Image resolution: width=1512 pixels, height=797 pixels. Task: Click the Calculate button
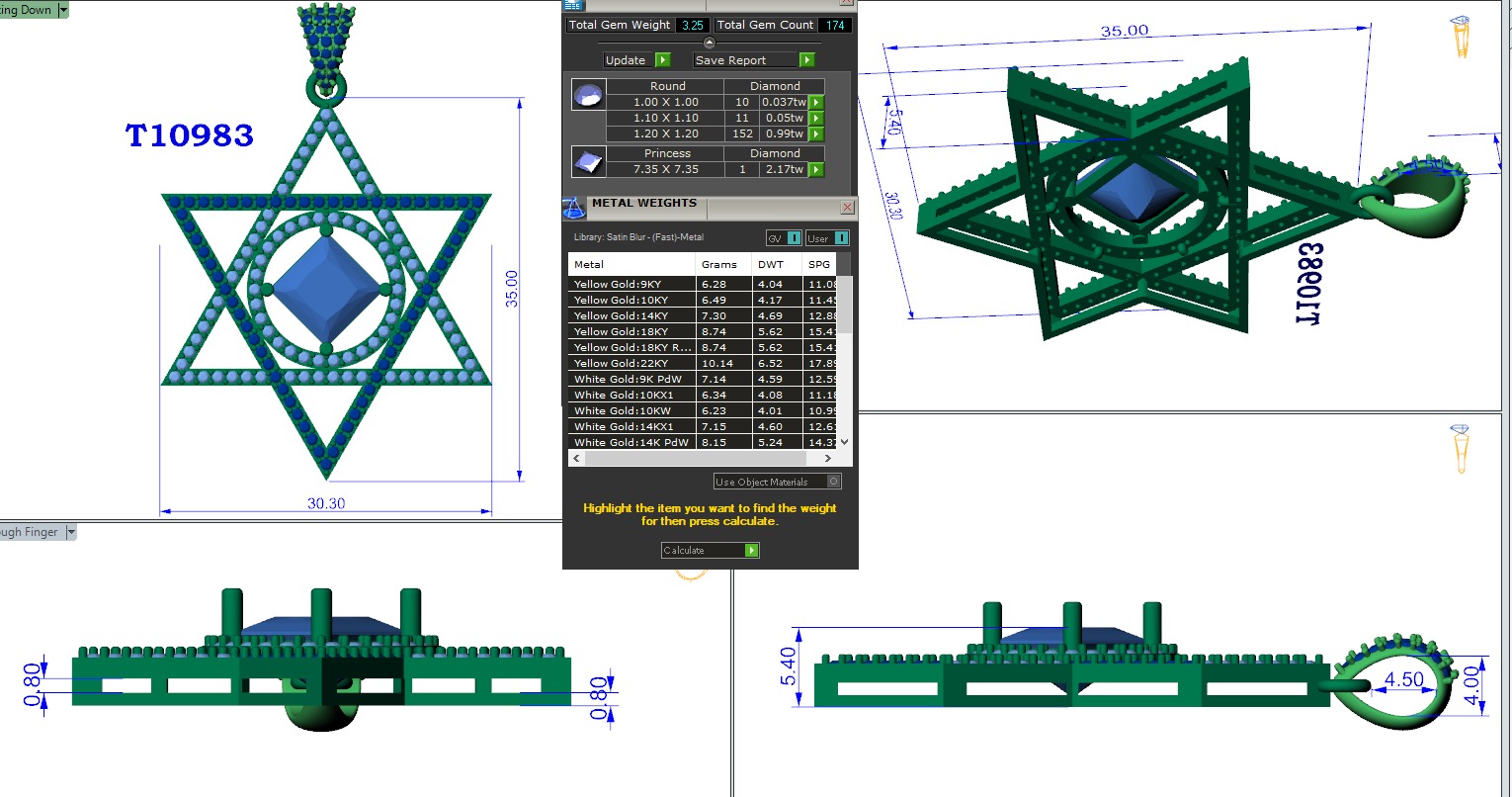point(710,550)
